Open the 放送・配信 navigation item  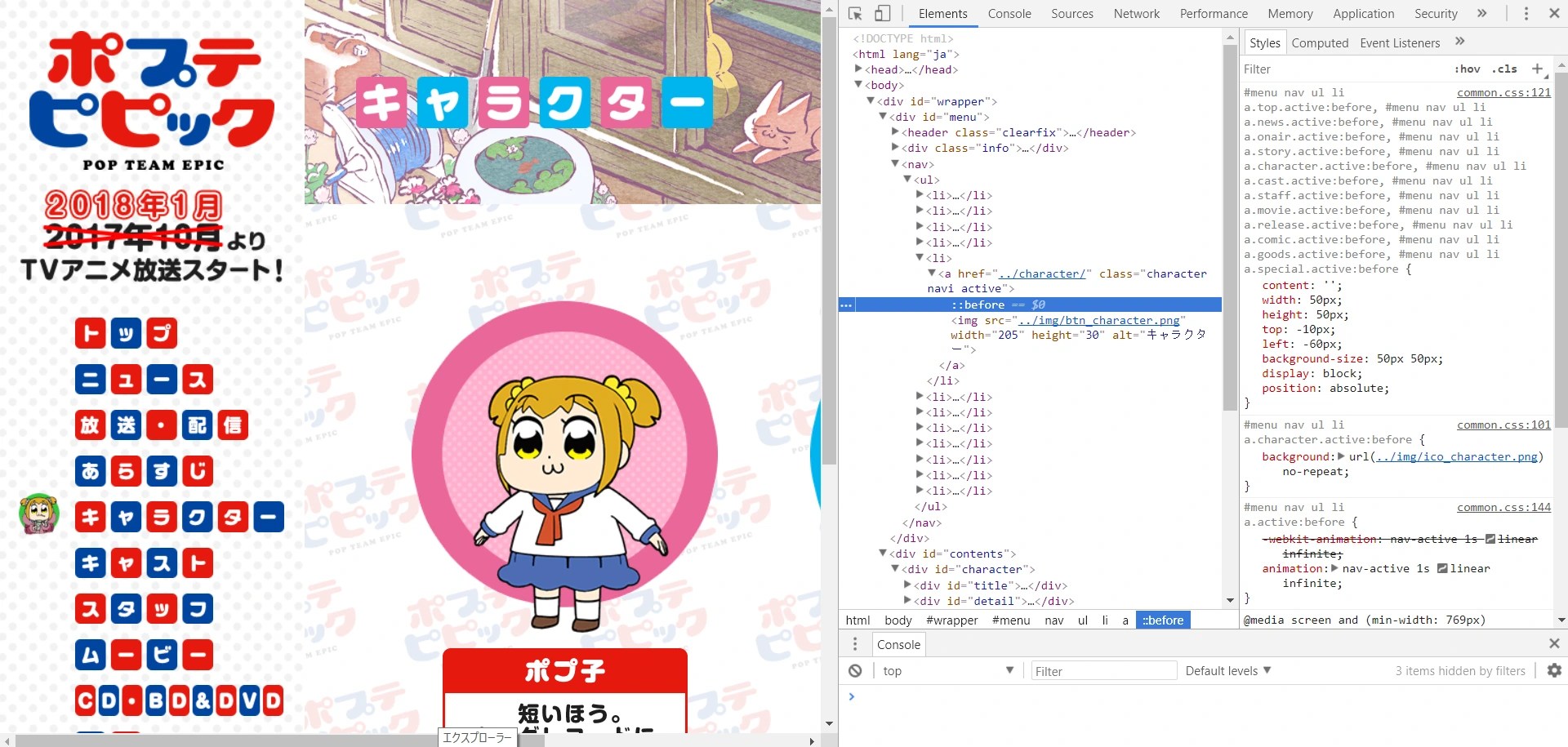(162, 425)
